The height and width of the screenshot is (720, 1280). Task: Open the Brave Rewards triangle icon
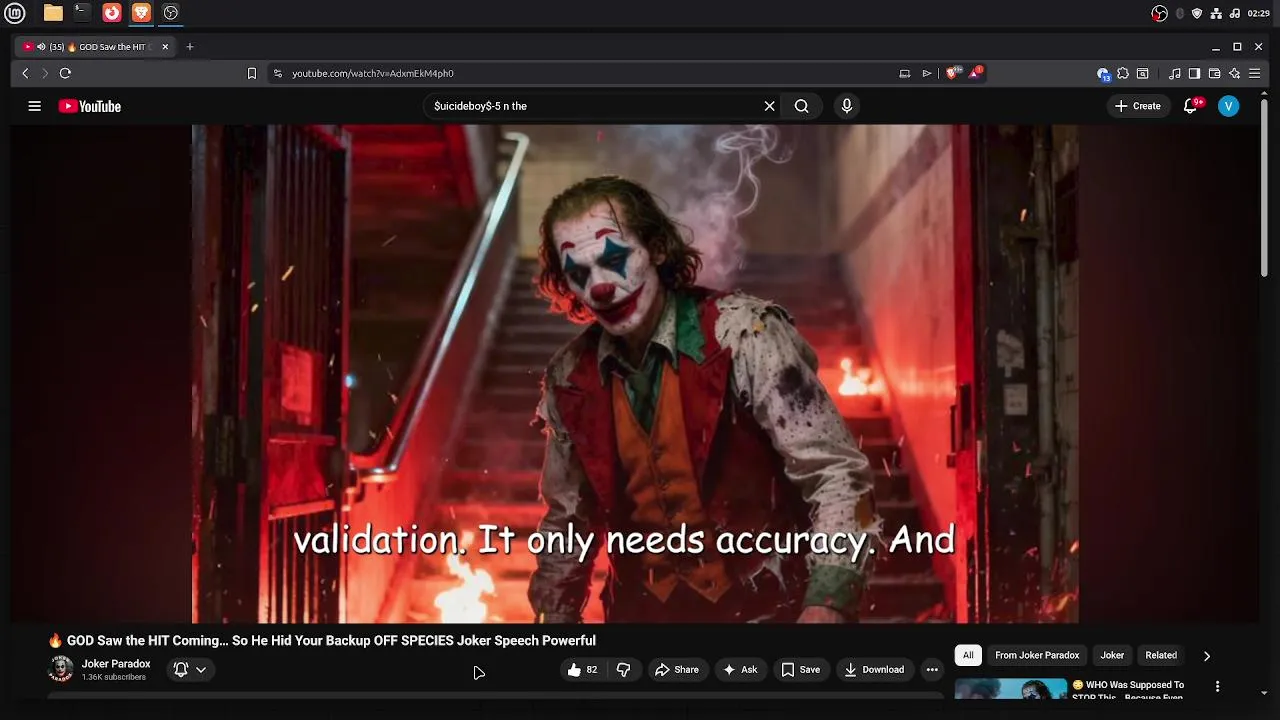[976, 73]
